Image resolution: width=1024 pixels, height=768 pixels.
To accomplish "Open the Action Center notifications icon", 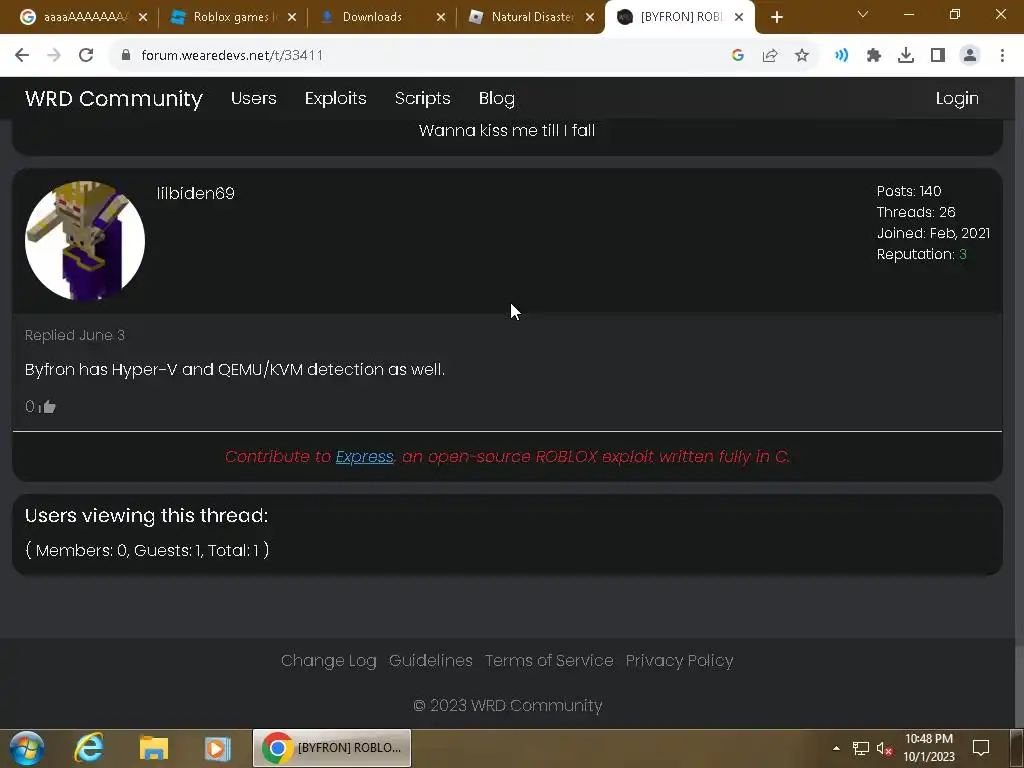I will 981,748.
